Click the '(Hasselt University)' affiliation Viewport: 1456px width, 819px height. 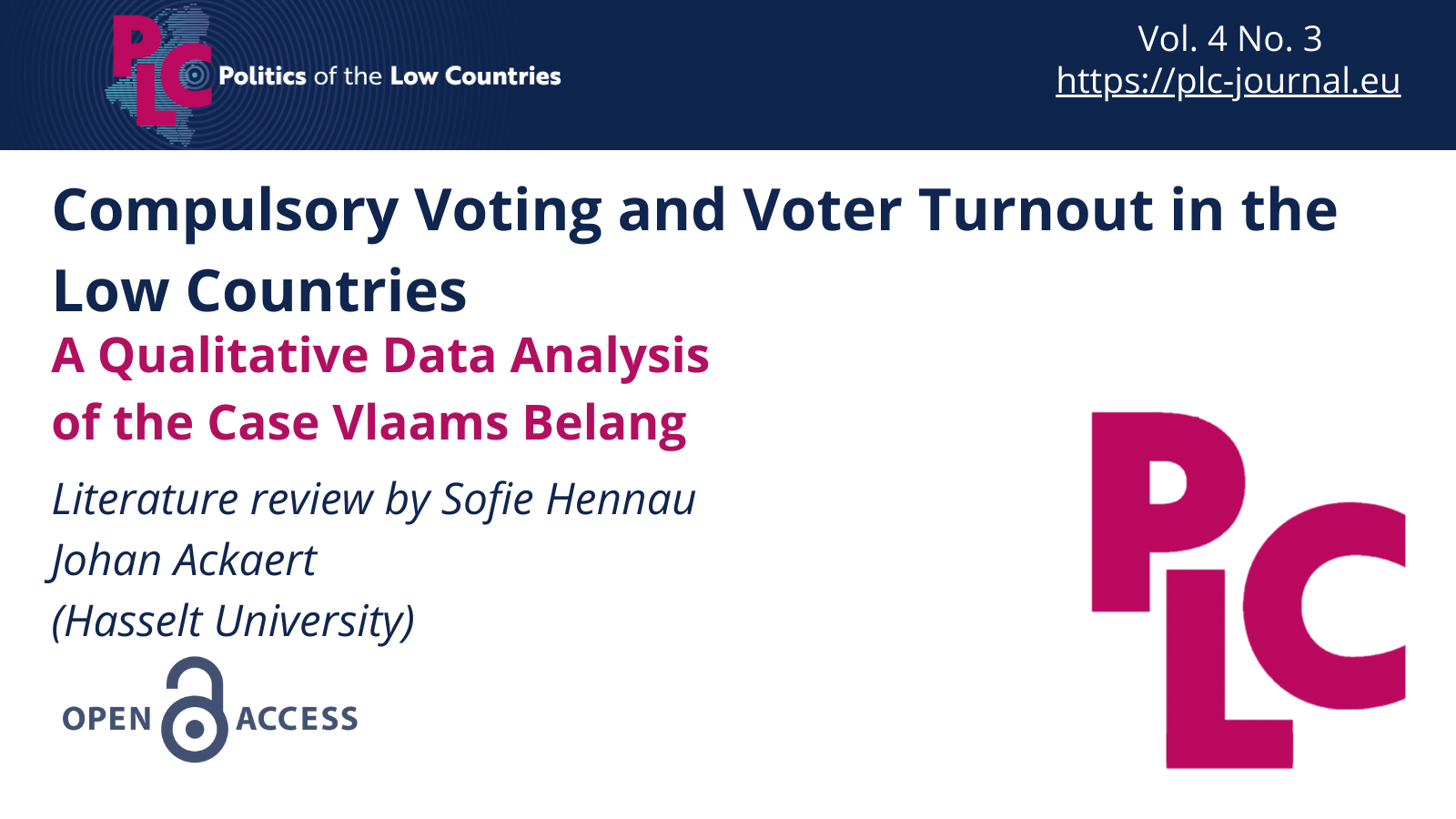coord(234,622)
